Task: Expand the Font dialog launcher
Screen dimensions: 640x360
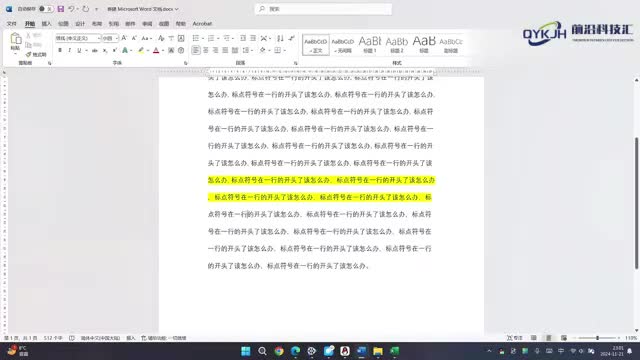Action: (185, 63)
